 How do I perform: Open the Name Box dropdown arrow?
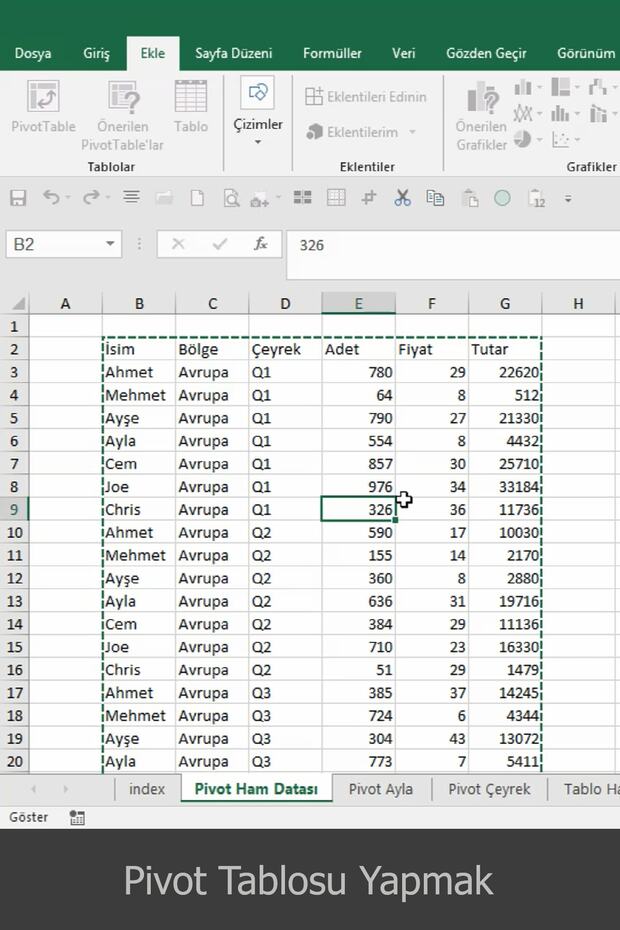pos(110,244)
